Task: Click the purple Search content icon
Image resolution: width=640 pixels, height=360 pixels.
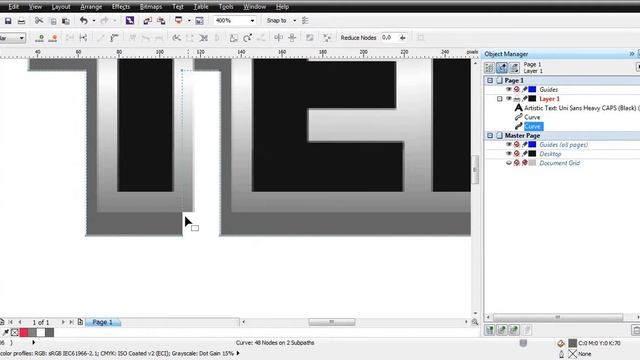Action: [130, 20]
